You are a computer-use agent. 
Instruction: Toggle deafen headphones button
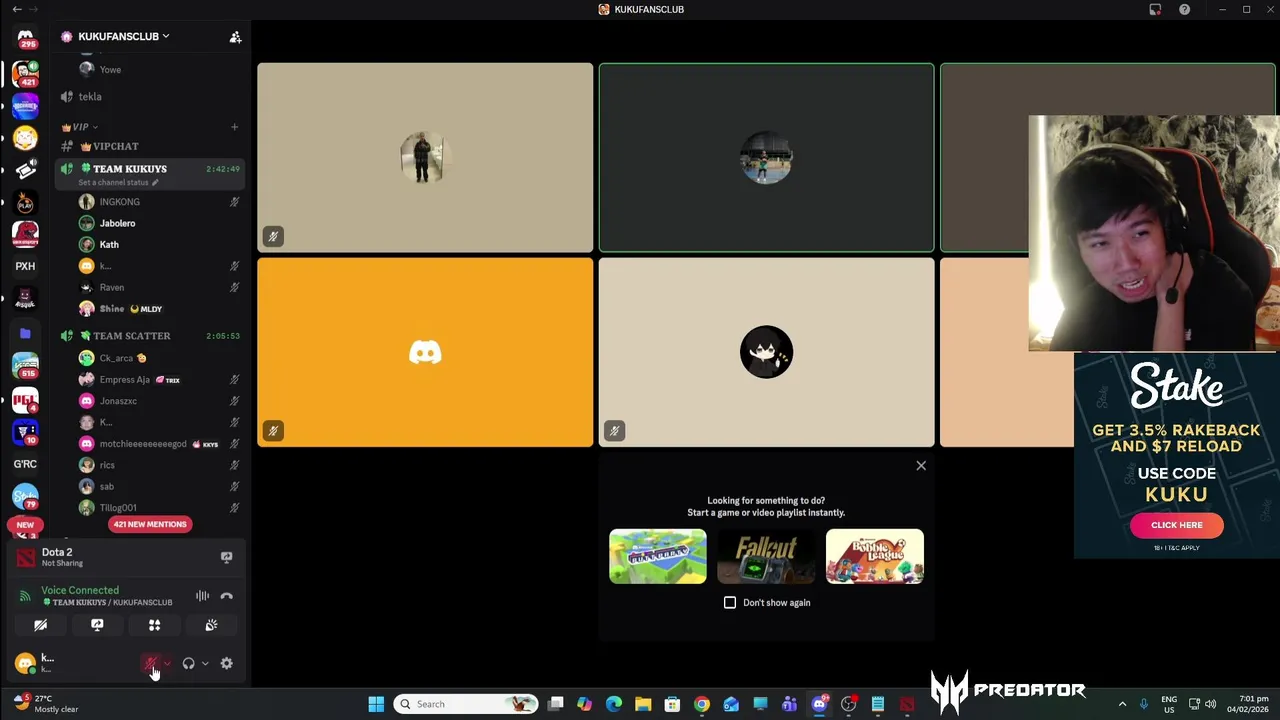point(188,663)
